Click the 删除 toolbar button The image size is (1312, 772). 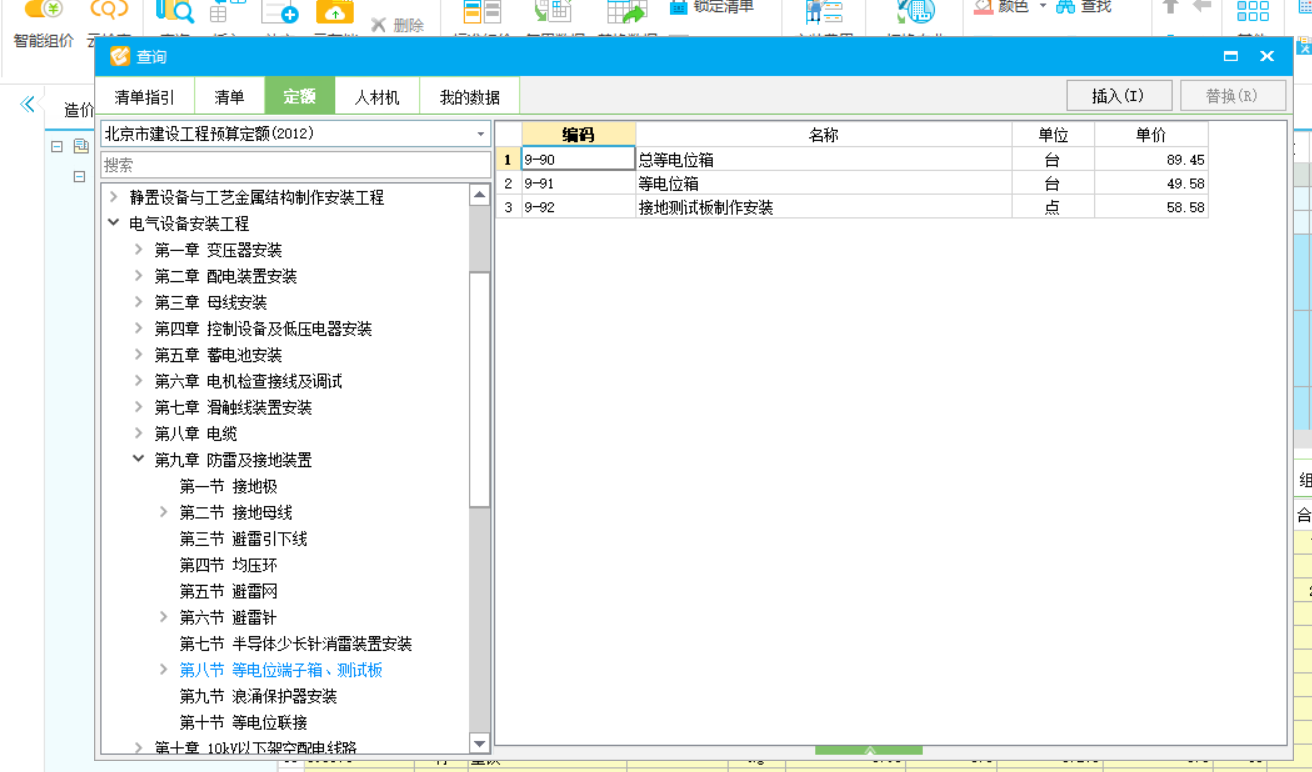point(397,25)
